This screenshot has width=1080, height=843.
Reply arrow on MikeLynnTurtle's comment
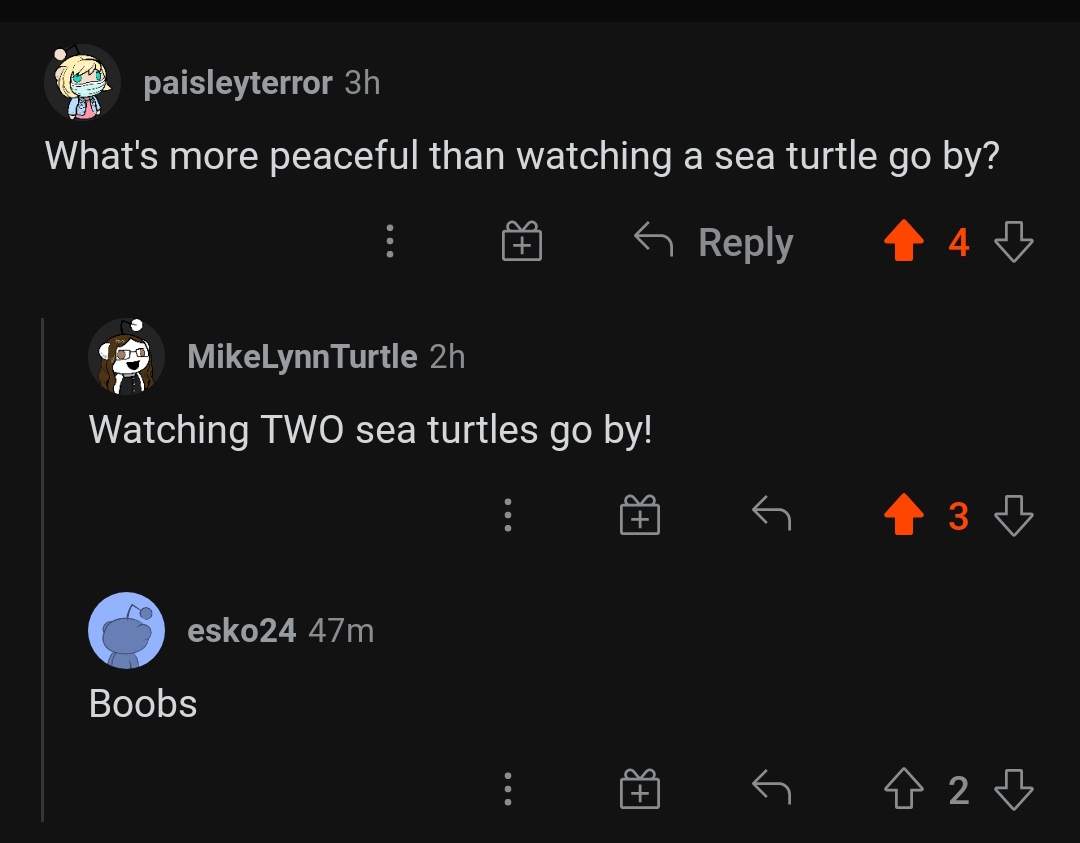coord(771,516)
